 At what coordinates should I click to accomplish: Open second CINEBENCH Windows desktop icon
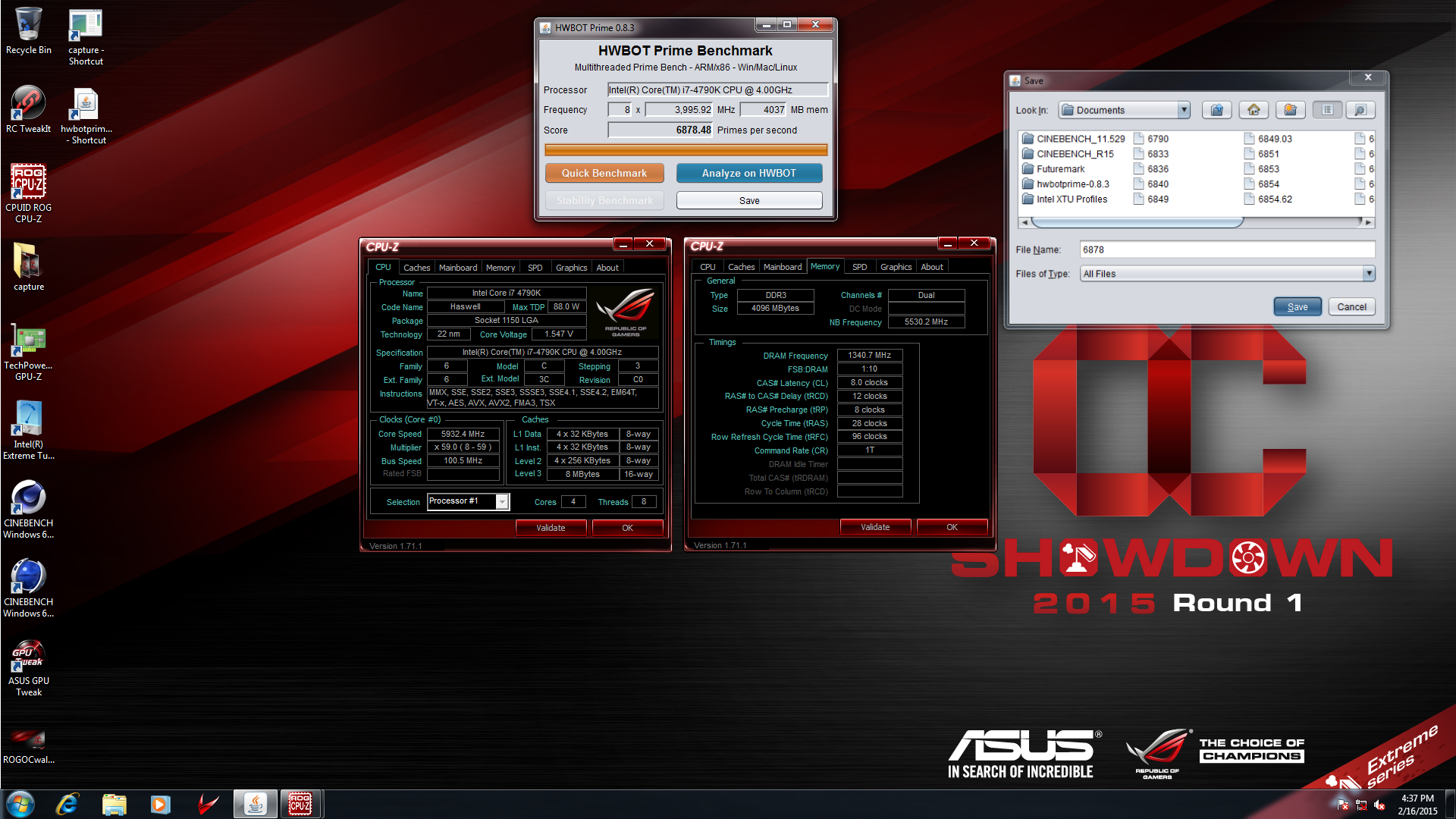tap(29, 588)
